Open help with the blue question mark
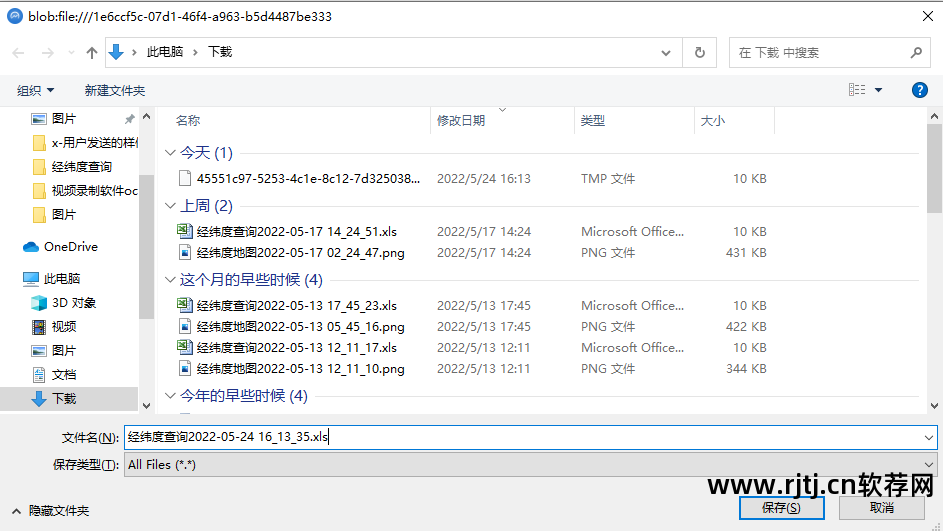This screenshot has width=943, height=531. tap(920, 90)
